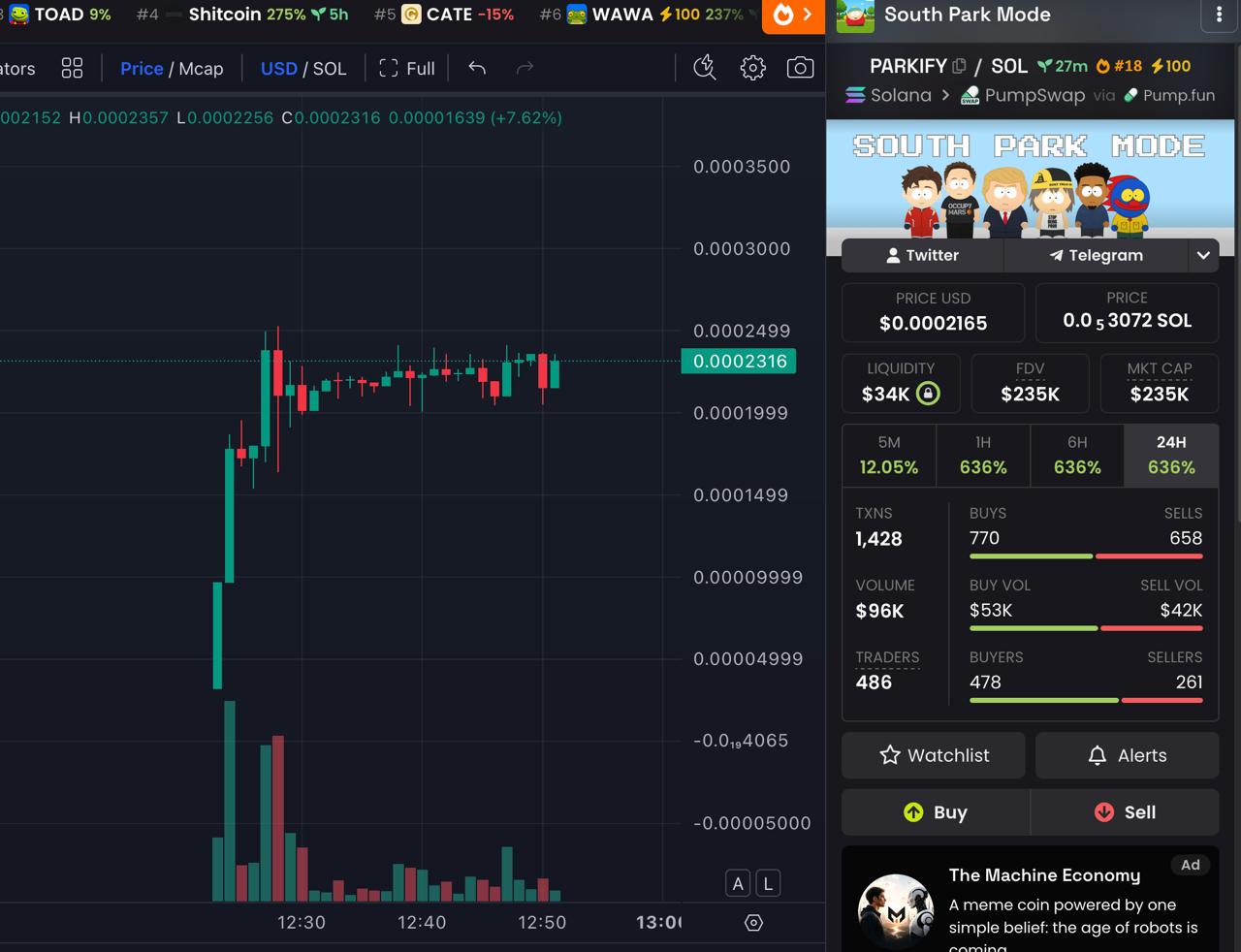This screenshot has height=952, width=1241.
Task: Add token to Watchlist
Action: [933, 755]
